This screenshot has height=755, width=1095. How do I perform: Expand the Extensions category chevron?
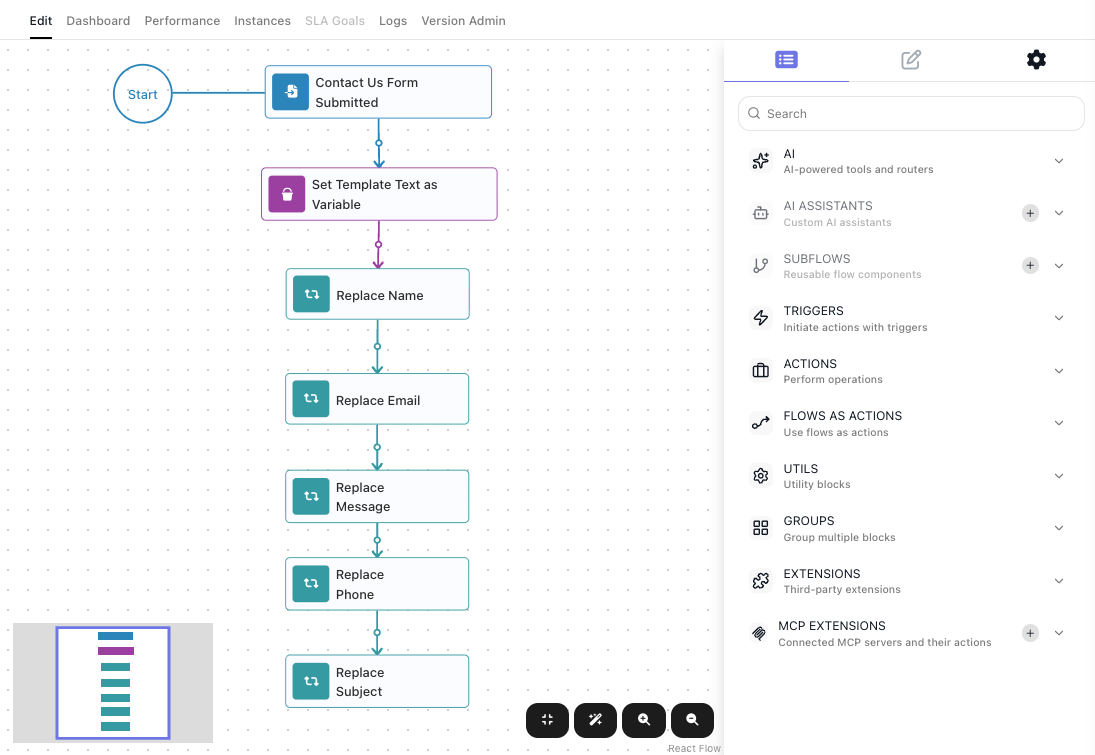tap(1059, 580)
